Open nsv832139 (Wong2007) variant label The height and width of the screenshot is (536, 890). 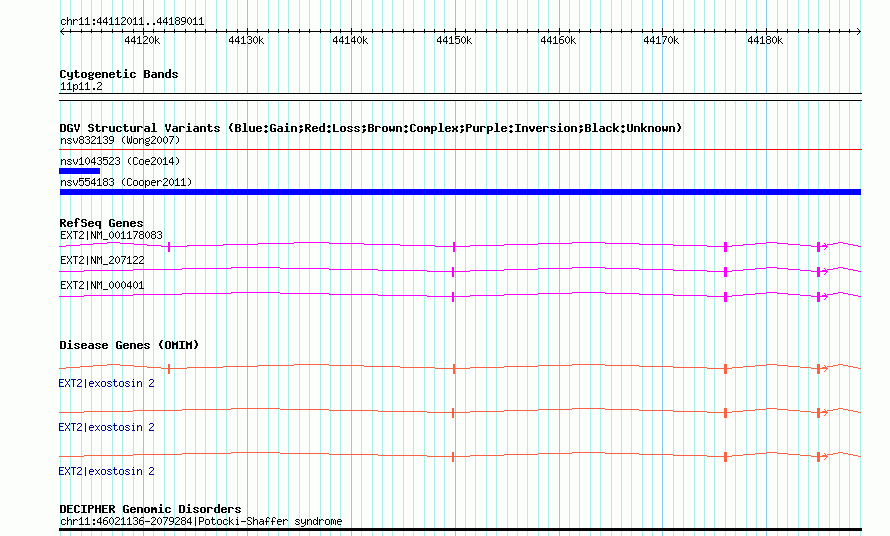click(120, 140)
